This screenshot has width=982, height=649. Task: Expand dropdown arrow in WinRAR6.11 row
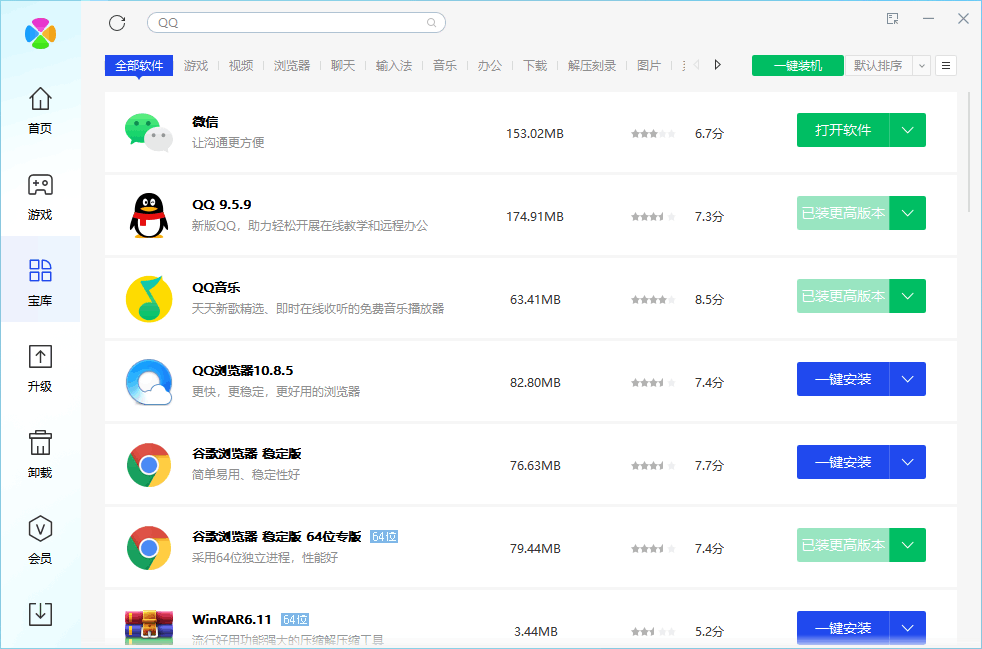(x=907, y=628)
